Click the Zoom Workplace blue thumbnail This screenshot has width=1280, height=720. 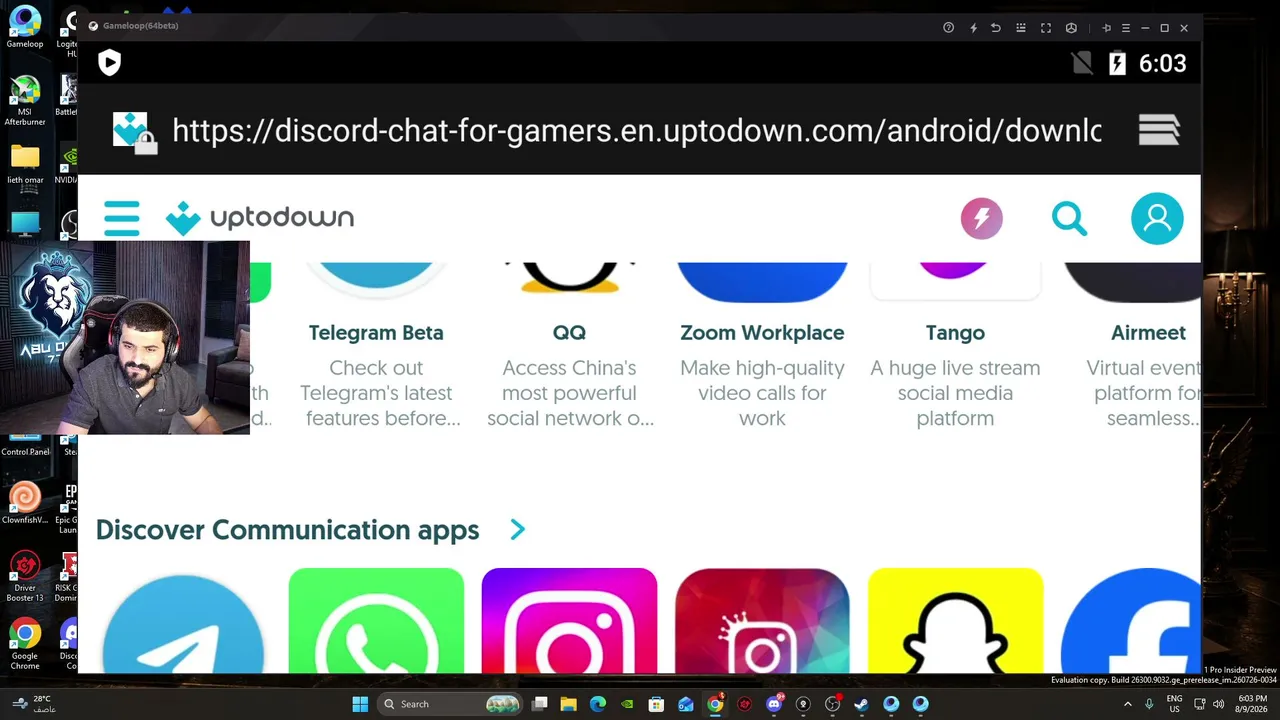point(762,282)
